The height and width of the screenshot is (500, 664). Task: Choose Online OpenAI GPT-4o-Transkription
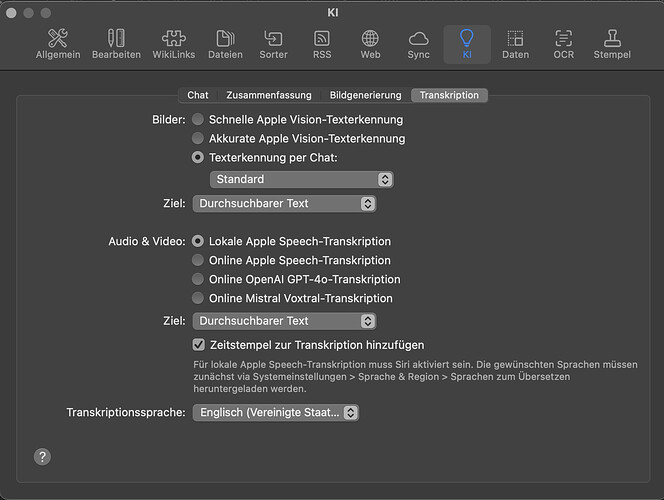[x=198, y=280]
